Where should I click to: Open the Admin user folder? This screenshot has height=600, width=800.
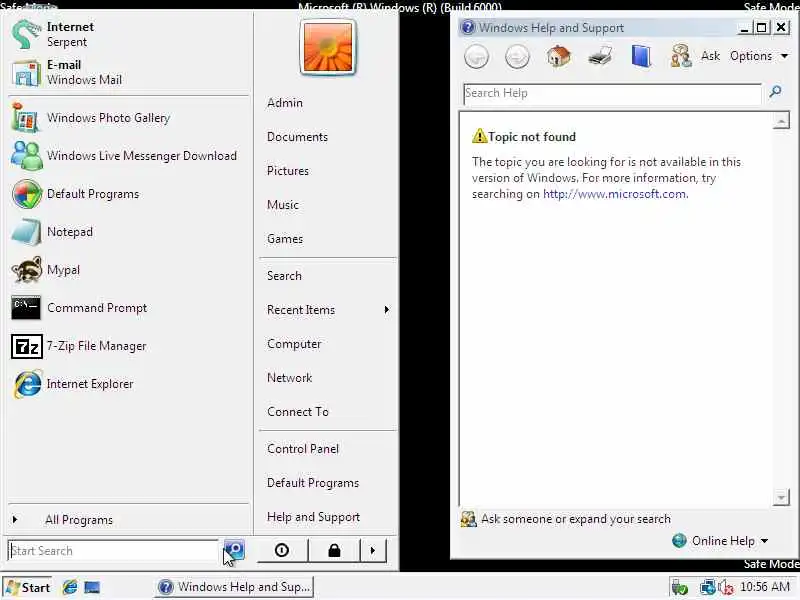(285, 103)
